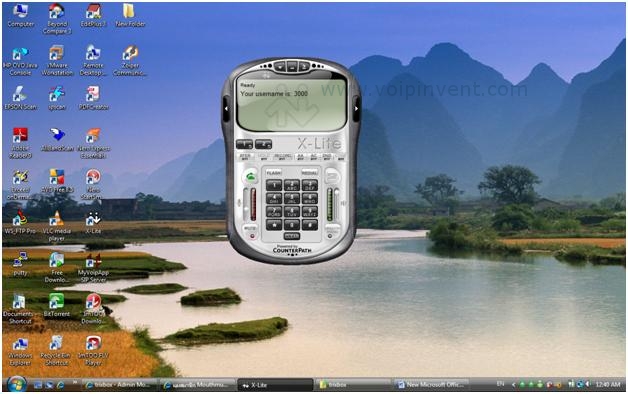
Task: Open the WS_FTP Pro desktop icon
Action: pyautogui.click(x=20, y=223)
